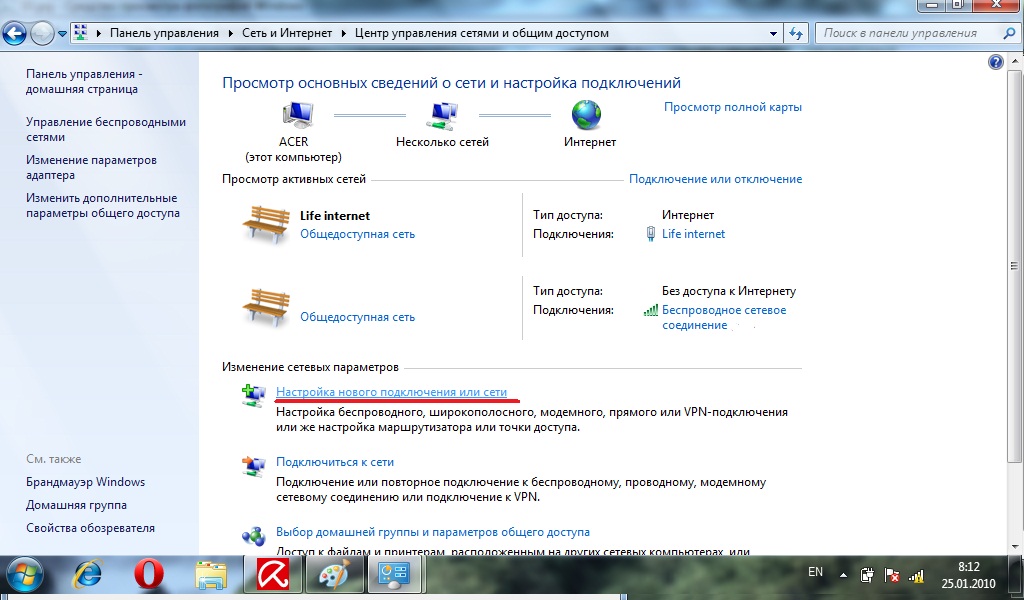
Task: Open 'Брандмауэр Windows' in See also
Action: 86,482
